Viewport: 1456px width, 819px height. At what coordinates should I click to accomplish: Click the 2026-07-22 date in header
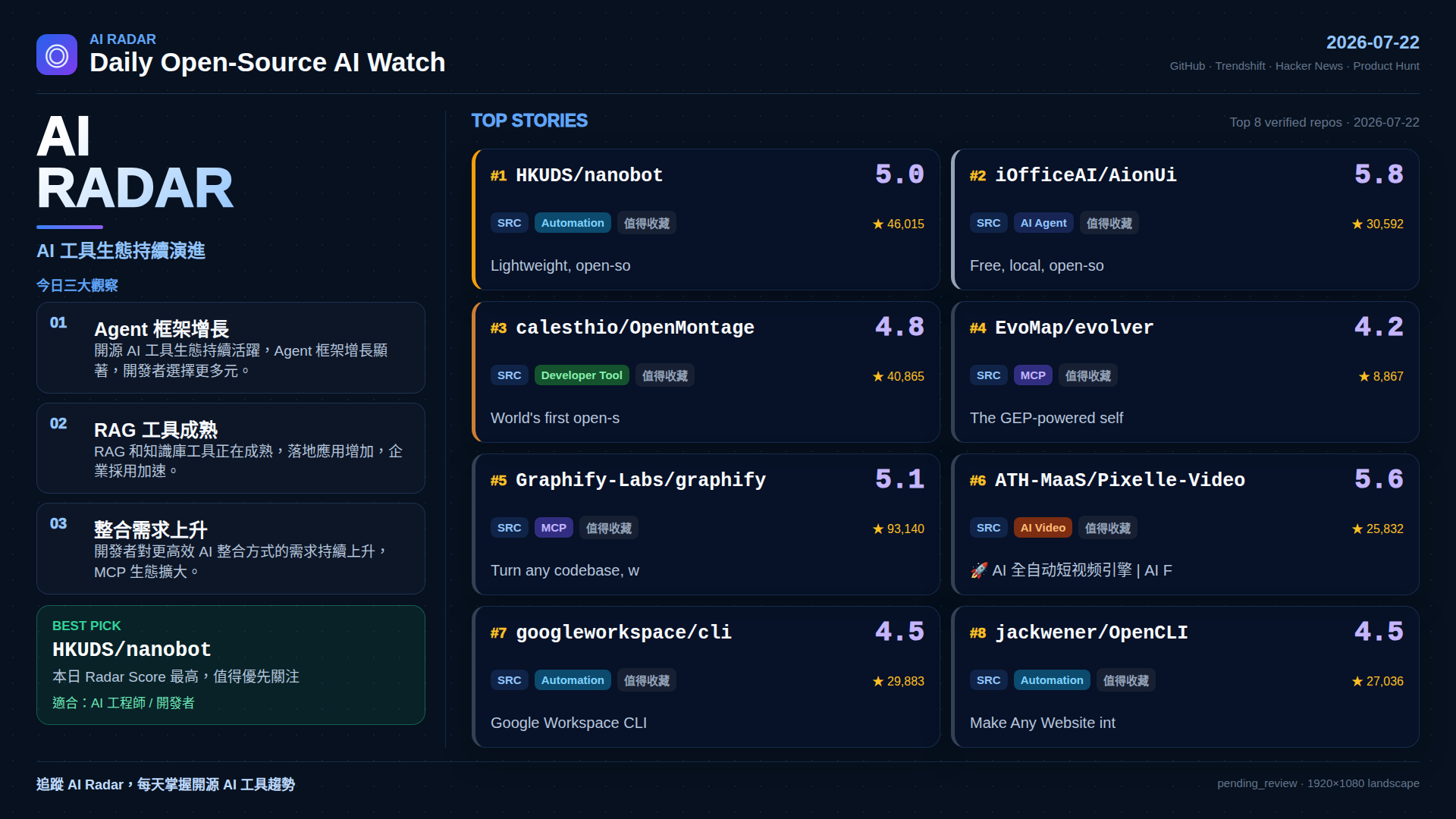click(1373, 42)
